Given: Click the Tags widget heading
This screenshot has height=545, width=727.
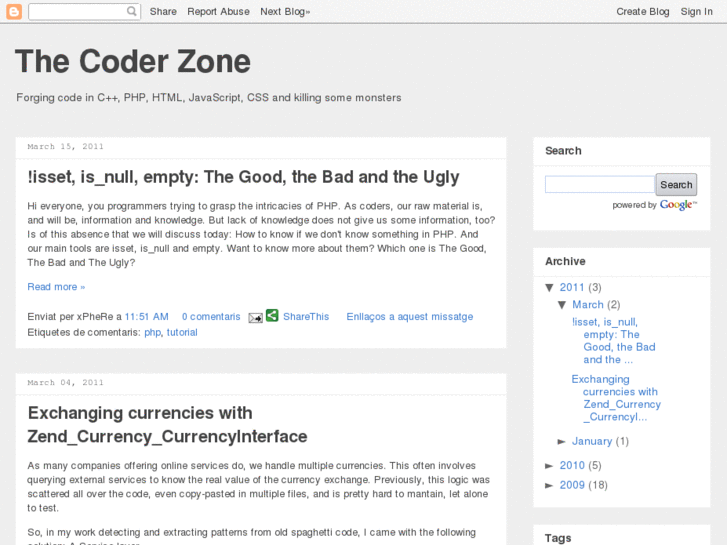Looking at the screenshot, I should 558,538.
